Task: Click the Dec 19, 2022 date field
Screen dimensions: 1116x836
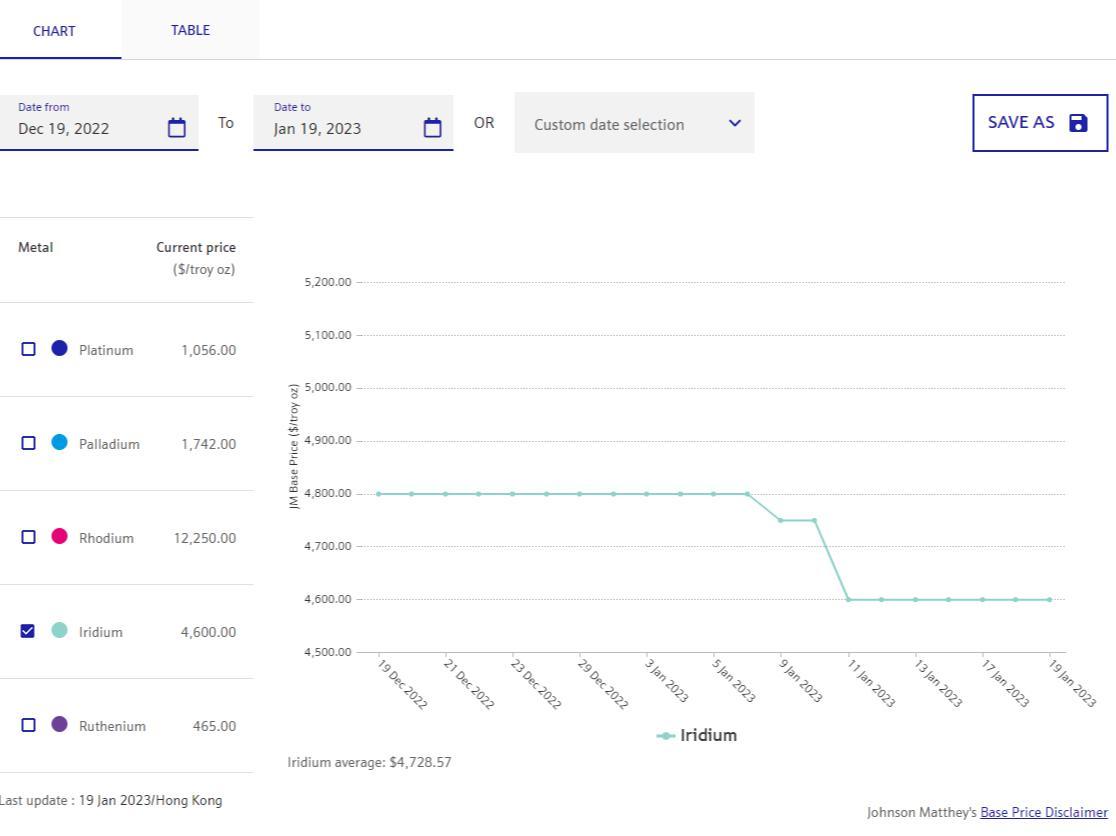Action: tap(80, 128)
